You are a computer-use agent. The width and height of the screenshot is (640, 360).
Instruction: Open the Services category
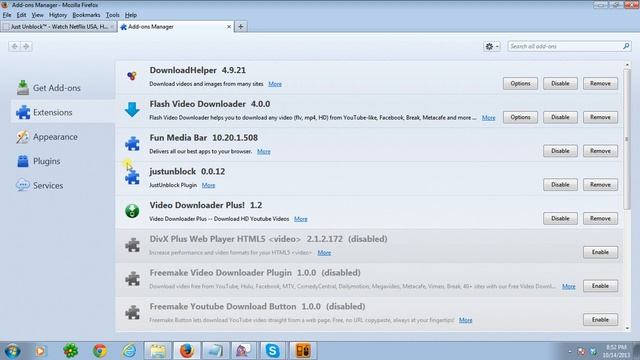(x=62, y=185)
